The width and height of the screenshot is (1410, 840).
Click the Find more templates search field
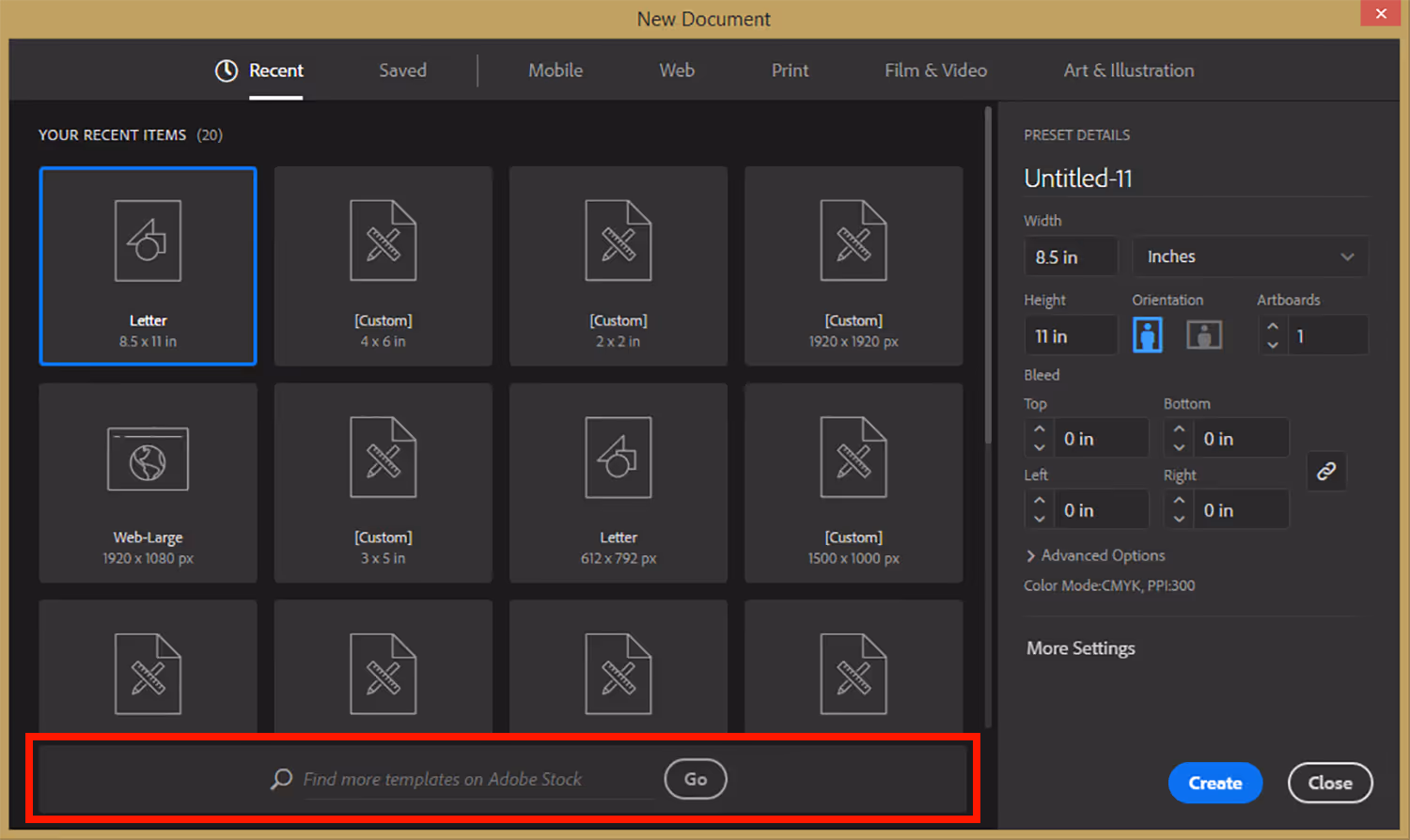[x=478, y=779]
